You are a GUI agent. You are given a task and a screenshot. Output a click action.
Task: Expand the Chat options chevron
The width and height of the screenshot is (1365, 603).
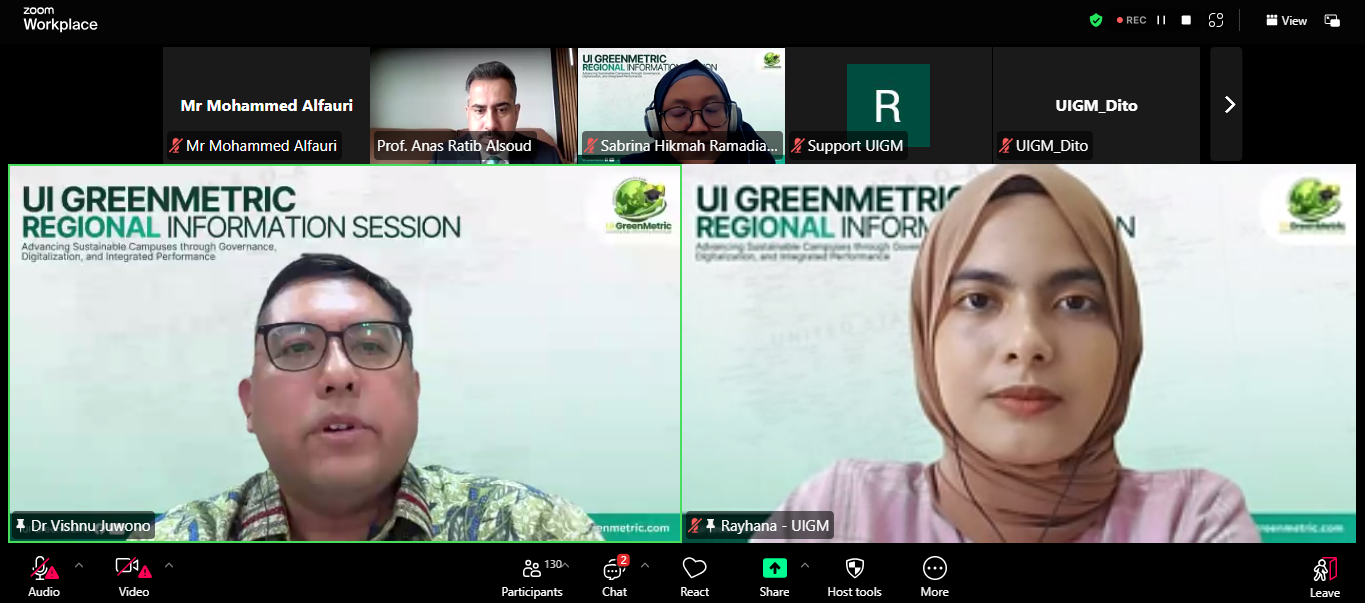645,565
